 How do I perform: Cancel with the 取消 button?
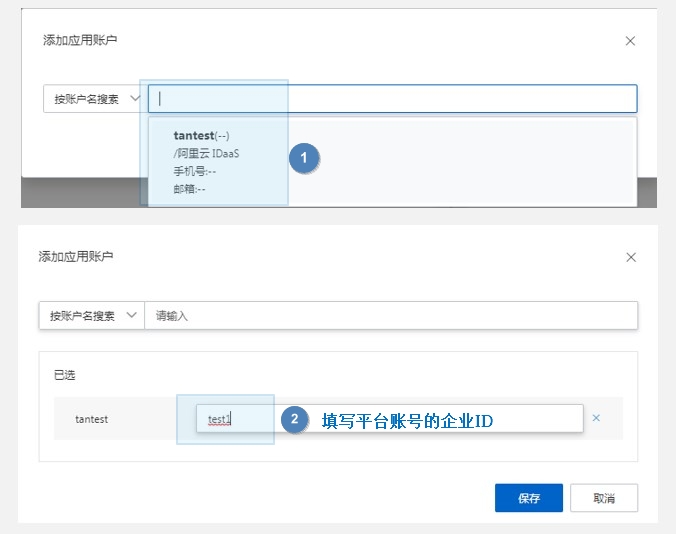pos(604,498)
